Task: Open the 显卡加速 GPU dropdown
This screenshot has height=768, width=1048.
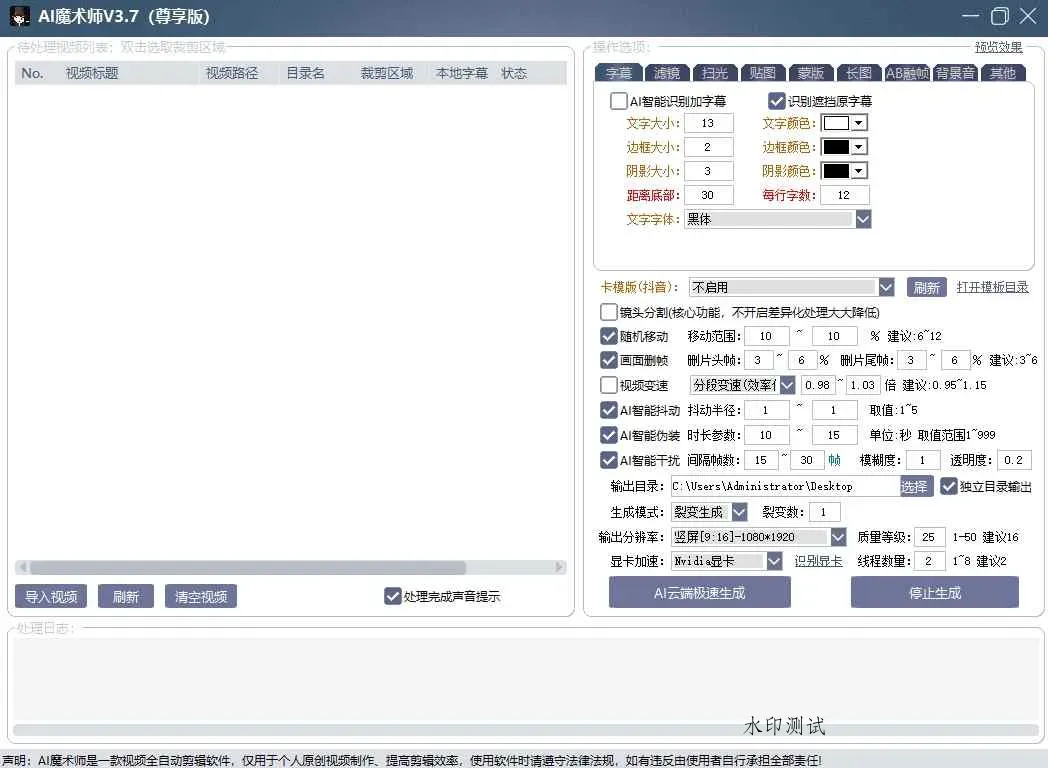Action: click(x=772, y=561)
